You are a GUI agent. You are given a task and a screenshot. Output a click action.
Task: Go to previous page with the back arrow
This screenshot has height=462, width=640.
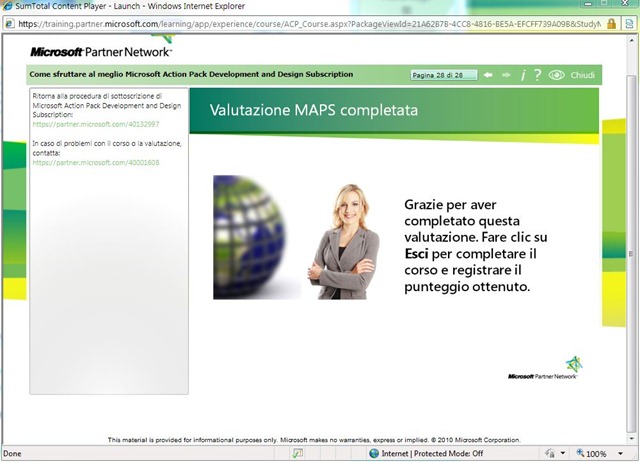coord(488,75)
